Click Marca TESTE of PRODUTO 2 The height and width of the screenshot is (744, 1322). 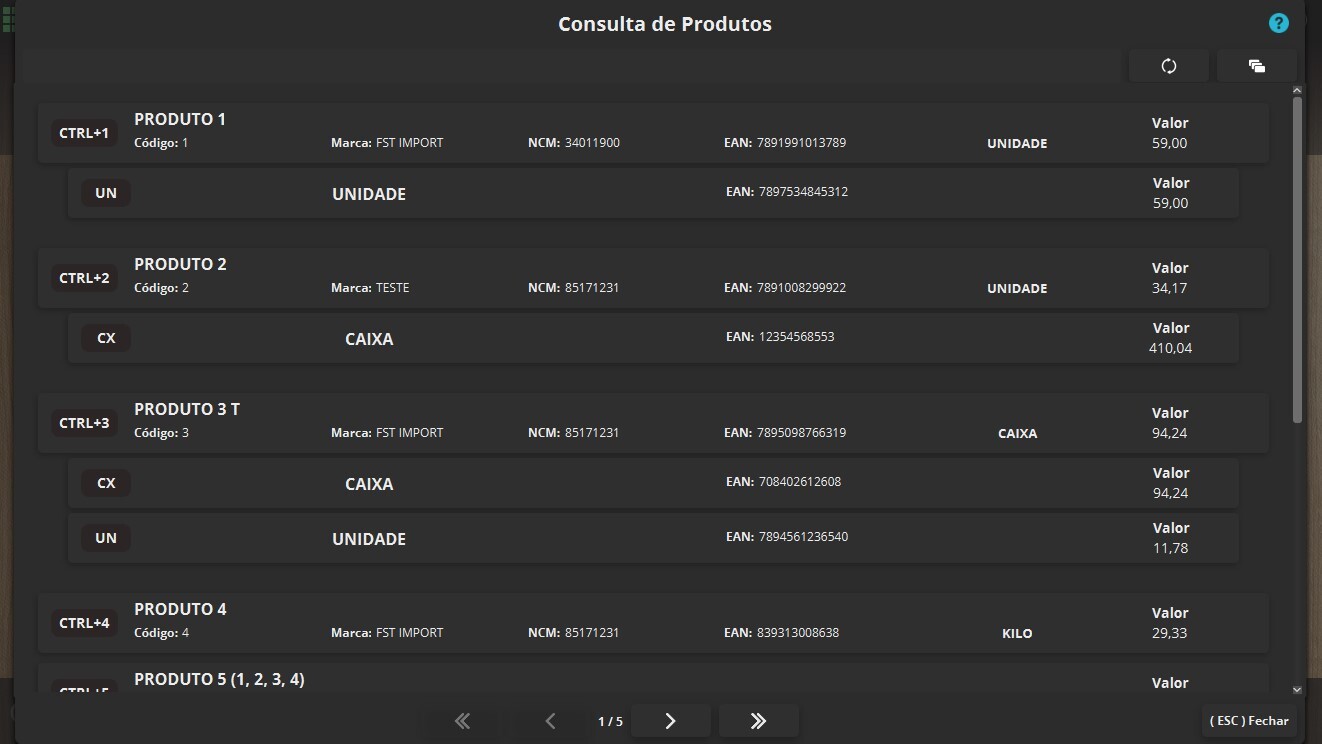click(x=370, y=288)
